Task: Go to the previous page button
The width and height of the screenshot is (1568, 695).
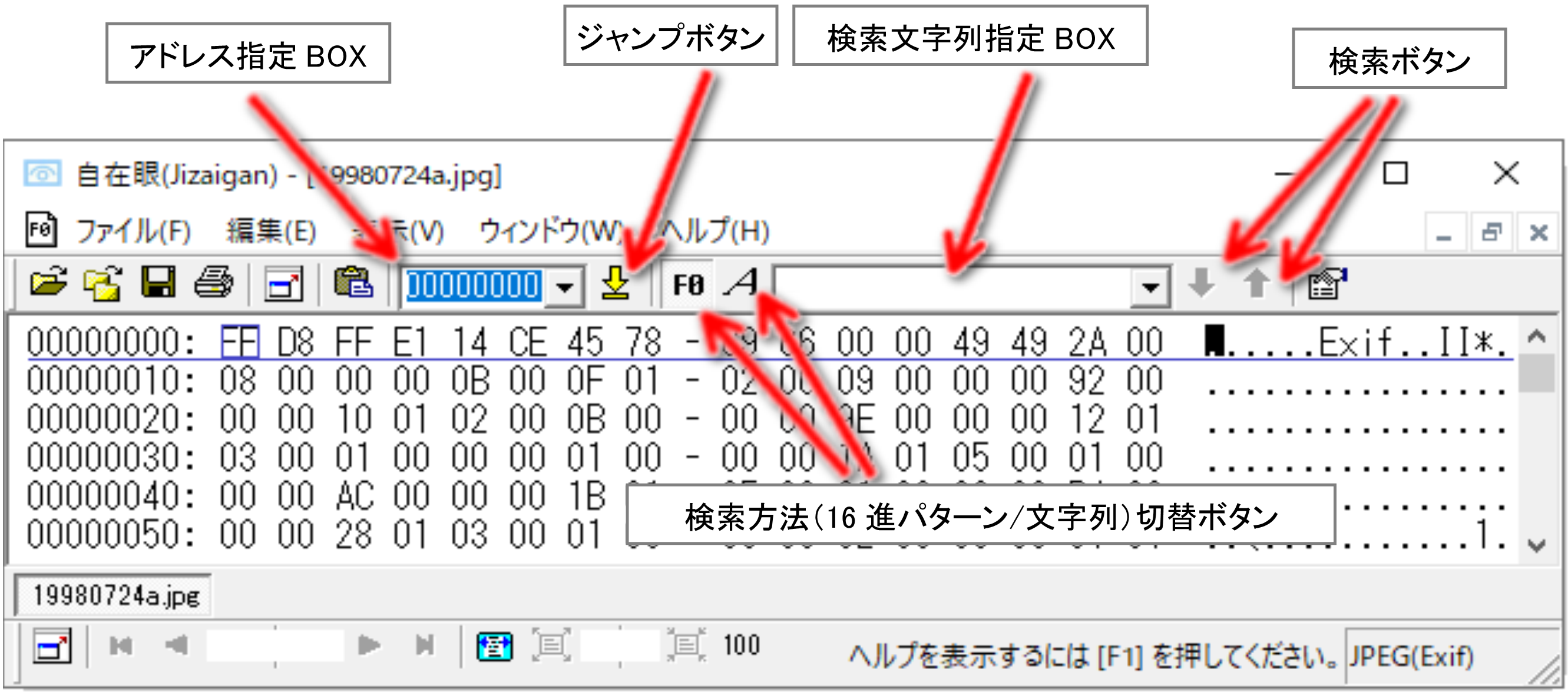Action: [x=177, y=646]
